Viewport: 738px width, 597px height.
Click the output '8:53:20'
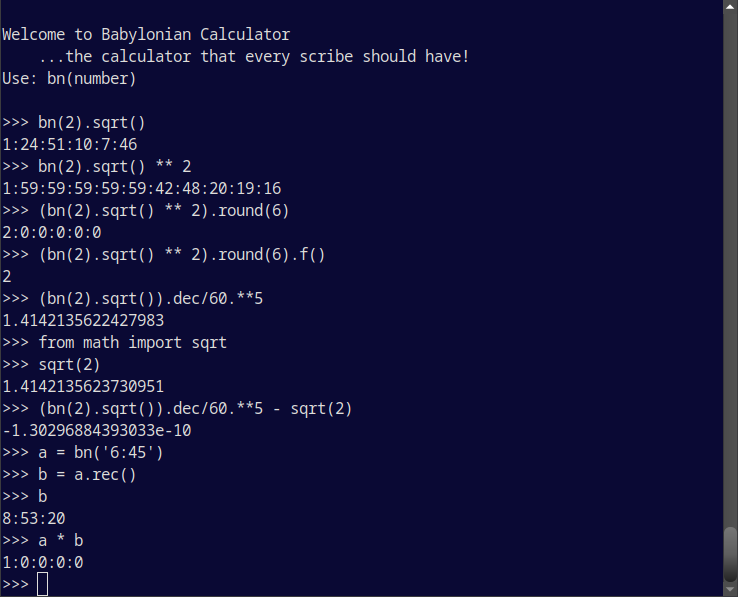coord(34,519)
